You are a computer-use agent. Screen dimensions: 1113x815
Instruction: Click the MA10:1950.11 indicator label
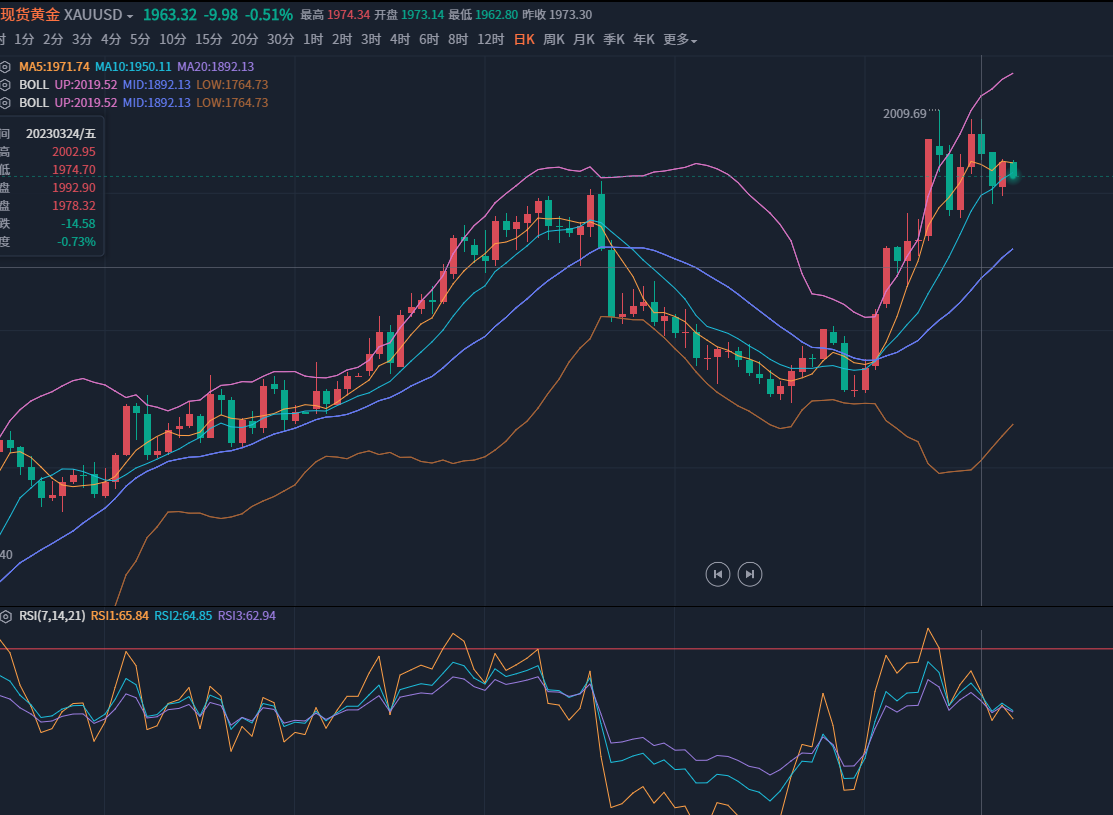click(133, 67)
